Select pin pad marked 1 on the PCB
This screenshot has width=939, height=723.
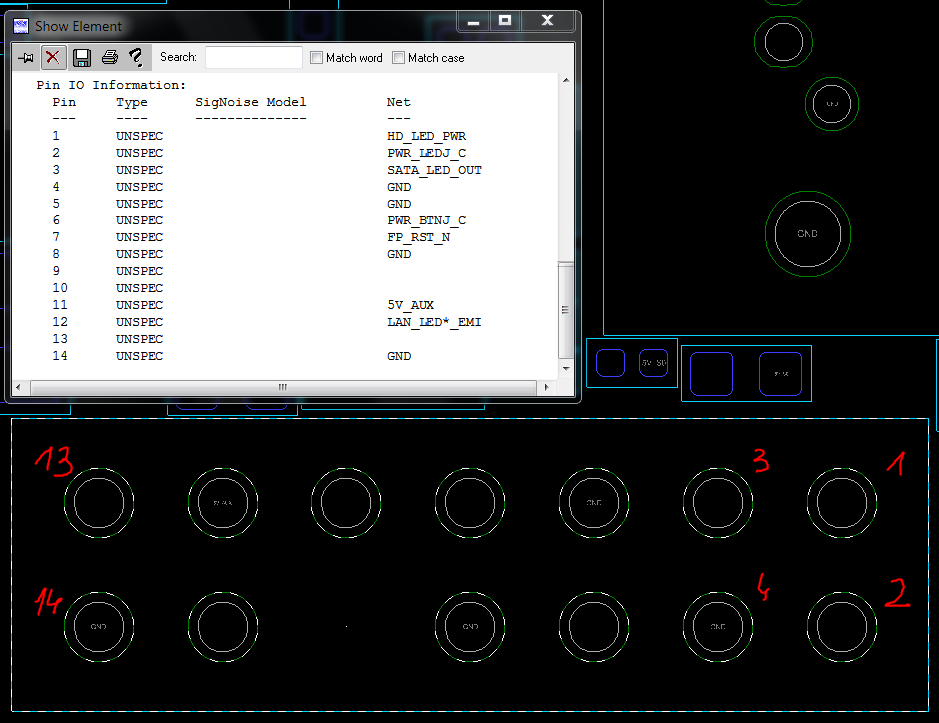coord(841,503)
